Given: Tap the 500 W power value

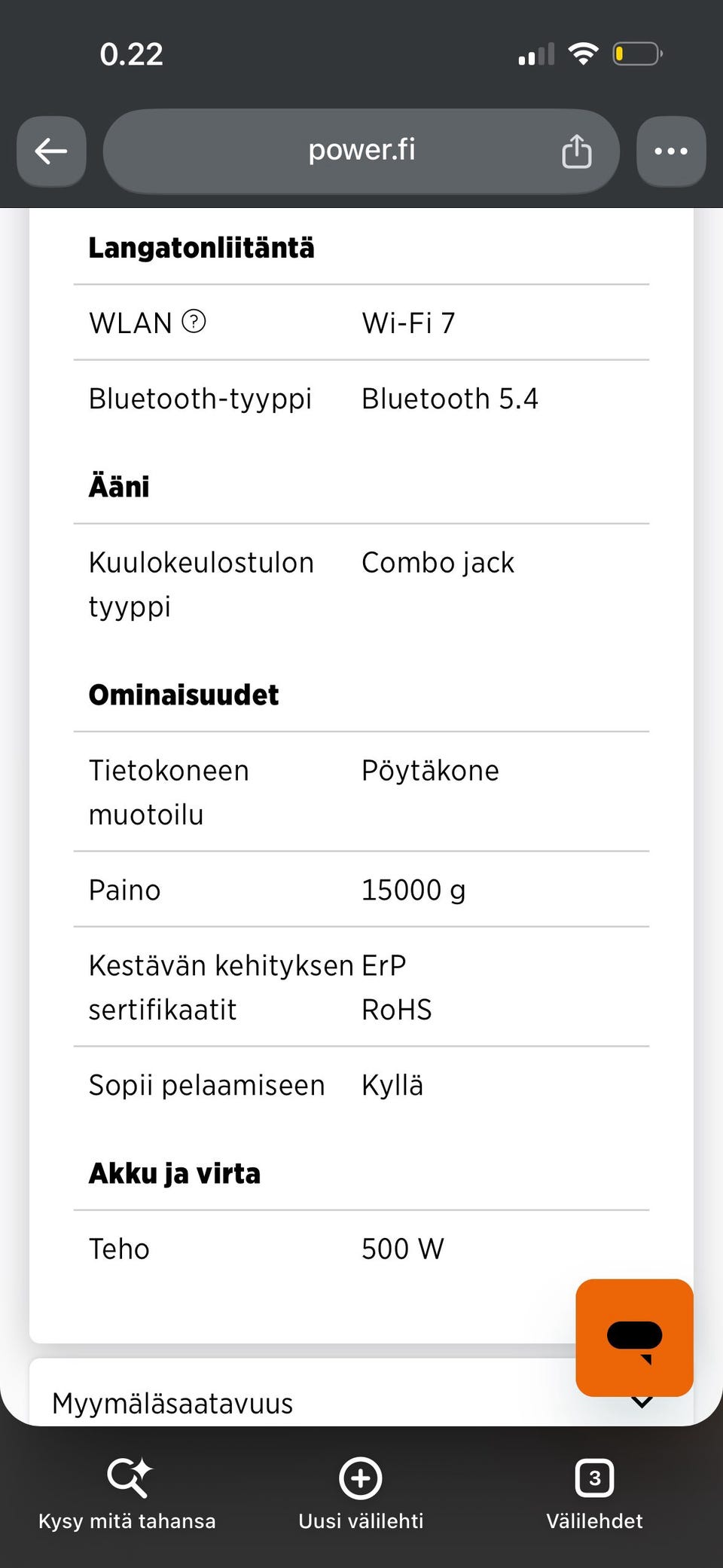Looking at the screenshot, I should tap(403, 1249).
